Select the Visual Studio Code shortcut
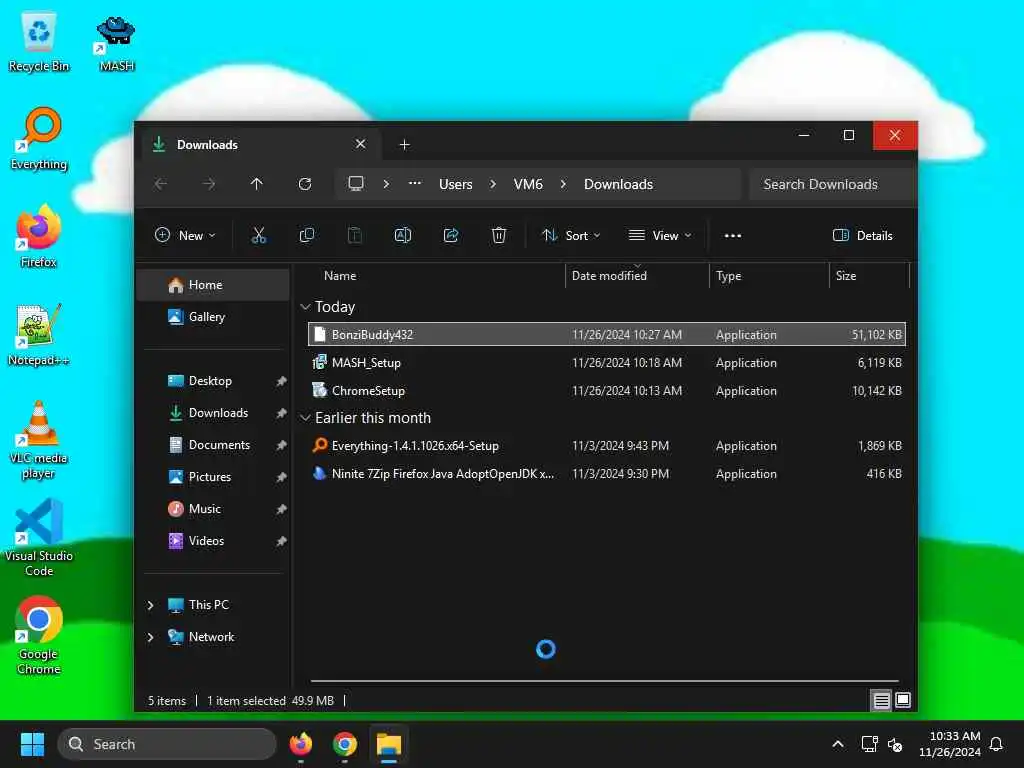The image size is (1024, 768). [39, 538]
